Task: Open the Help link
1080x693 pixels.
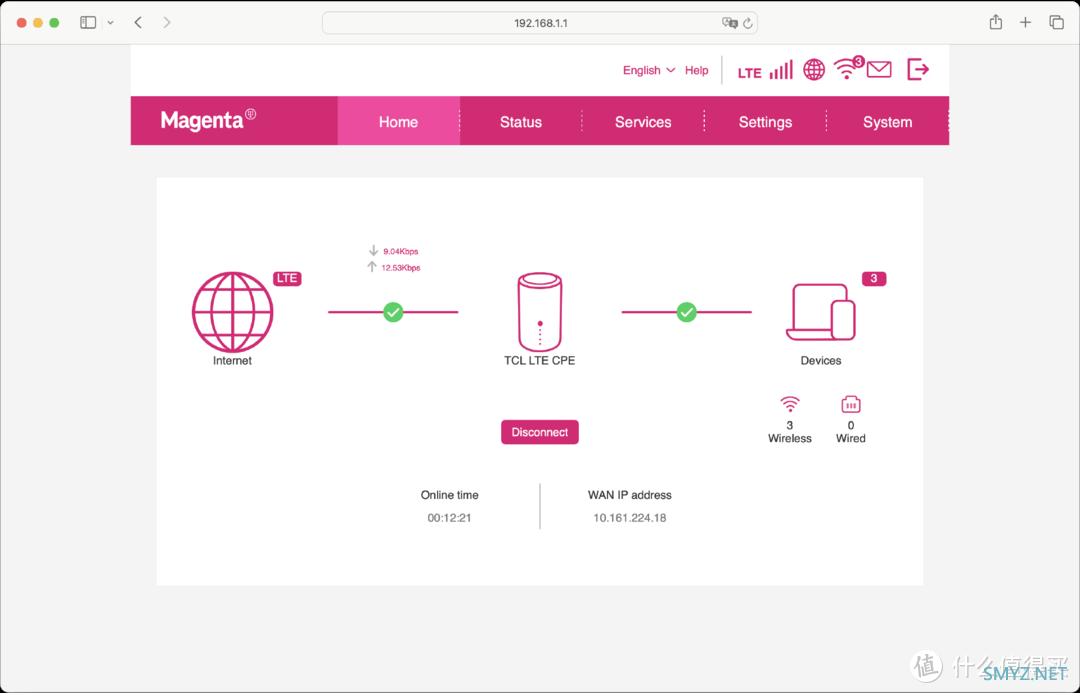Action: coord(696,70)
